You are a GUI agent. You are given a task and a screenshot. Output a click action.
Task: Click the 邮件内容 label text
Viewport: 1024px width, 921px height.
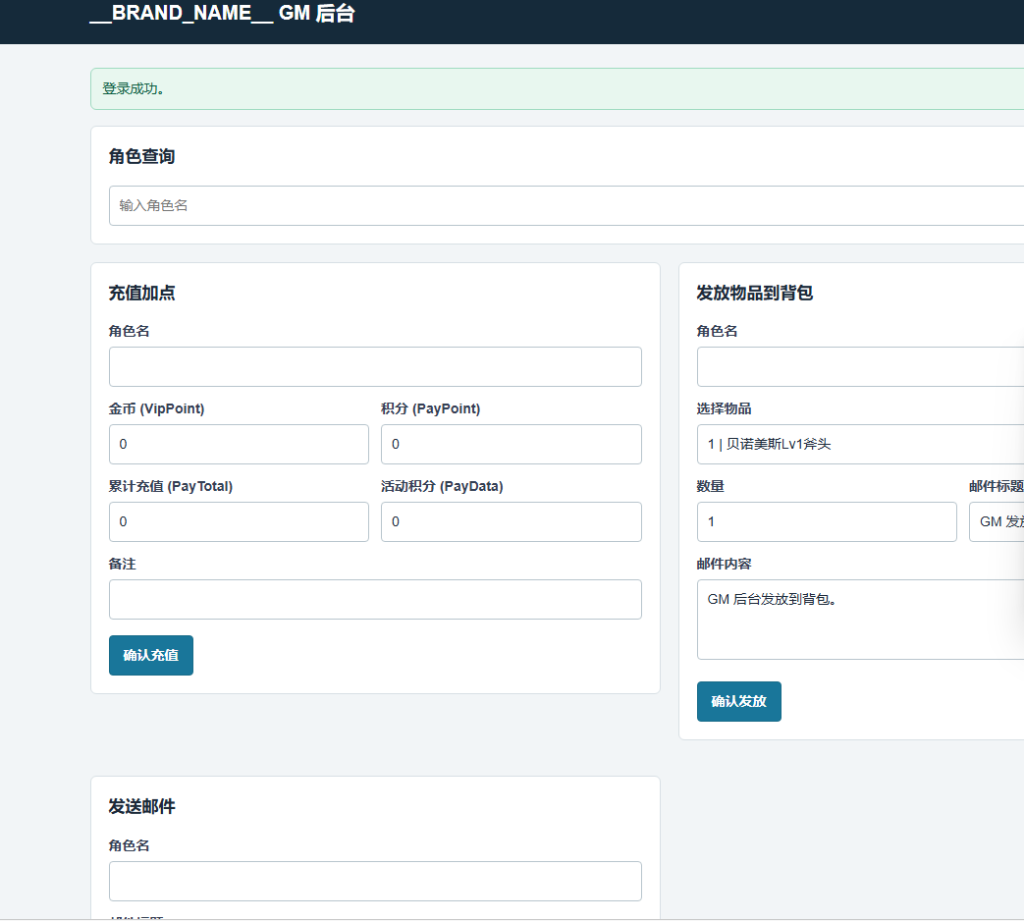[724, 564]
